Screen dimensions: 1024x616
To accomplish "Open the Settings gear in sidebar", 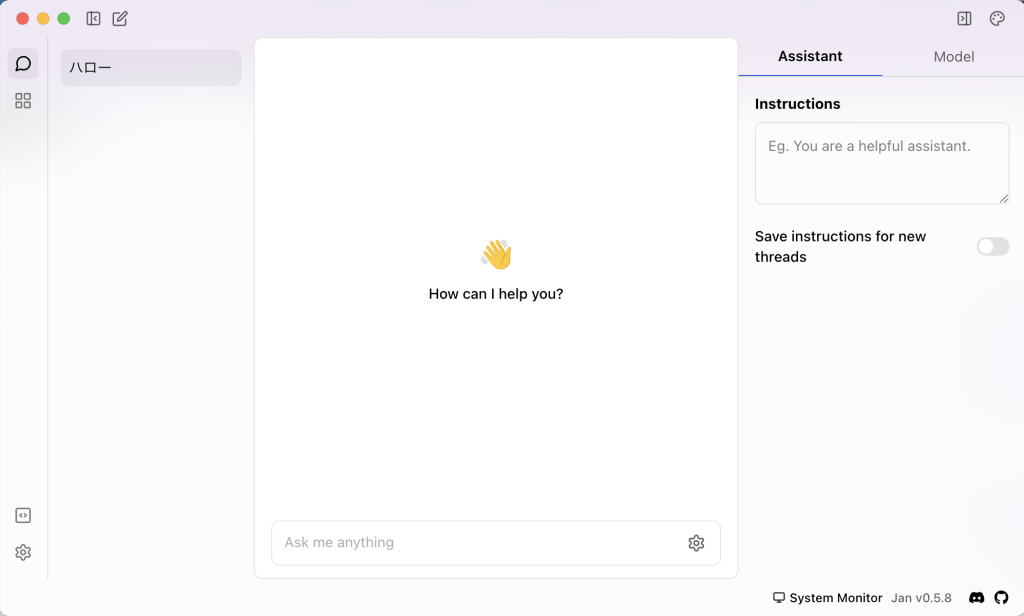I will click(x=23, y=552).
